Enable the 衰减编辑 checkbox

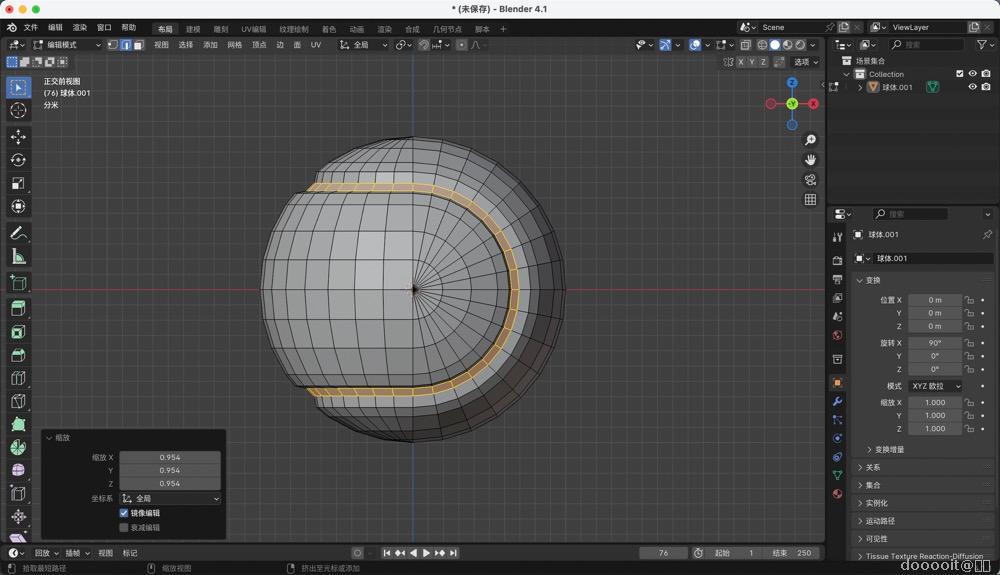tap(124, 527)
